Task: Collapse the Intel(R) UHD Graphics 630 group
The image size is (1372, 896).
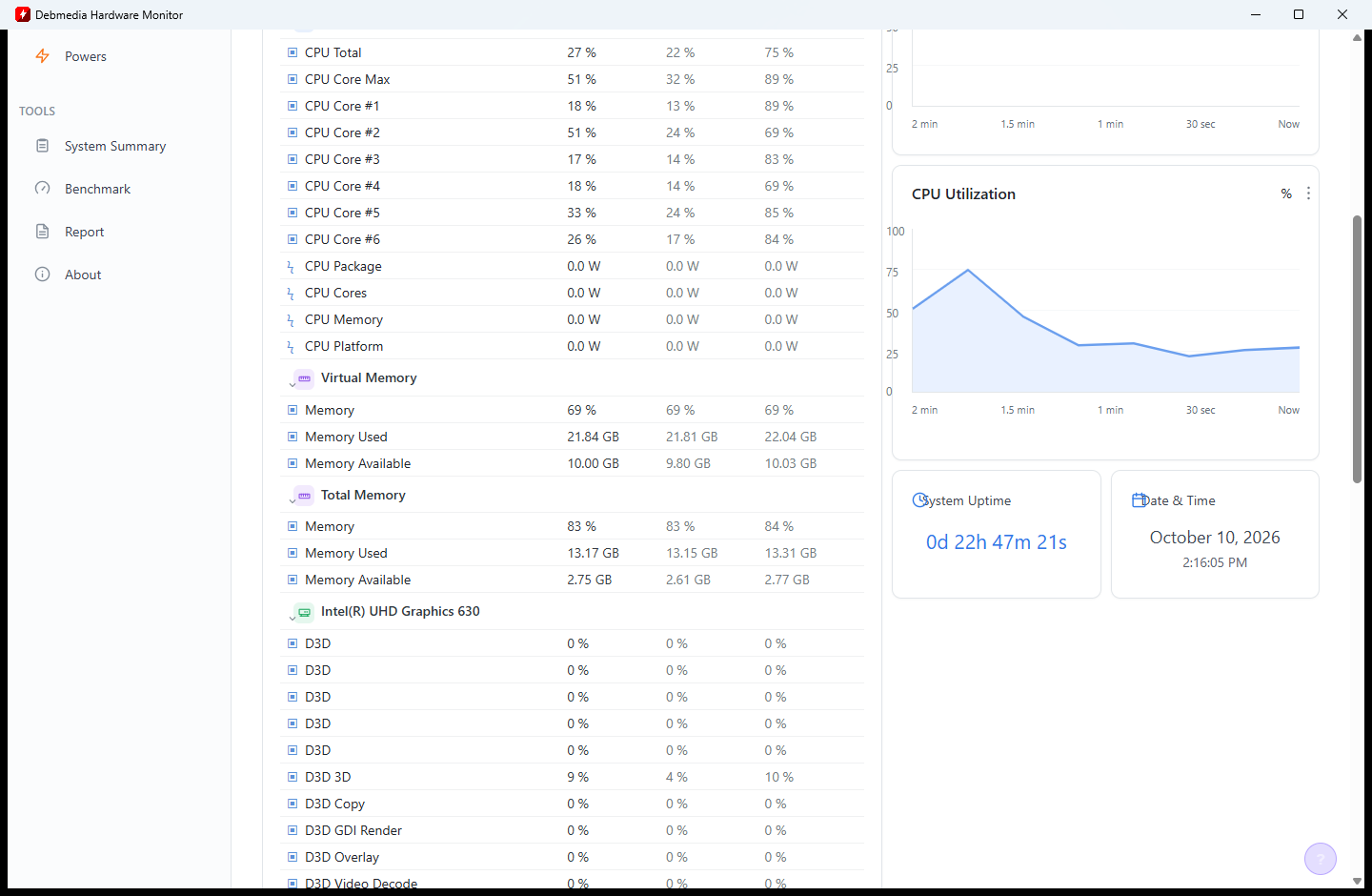Action: point(292,618)
